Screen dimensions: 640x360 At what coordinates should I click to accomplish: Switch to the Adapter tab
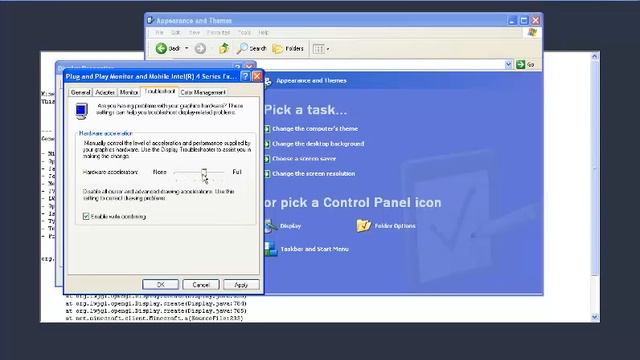click(105, 93)
